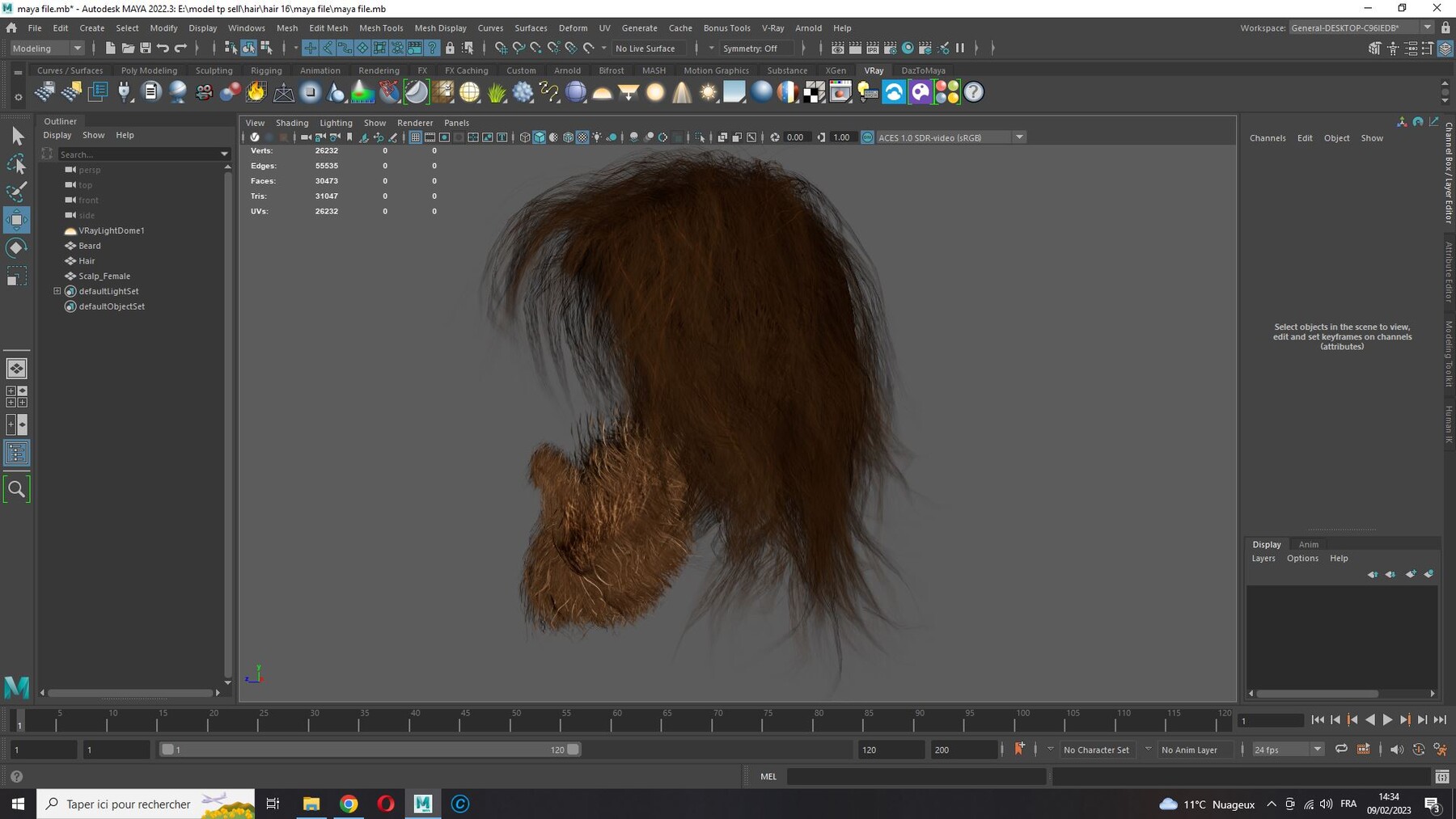This screenshot has width=1456, height=819.
Task: Toggle the Outliner panel layout icon
Action: point(16,454)
